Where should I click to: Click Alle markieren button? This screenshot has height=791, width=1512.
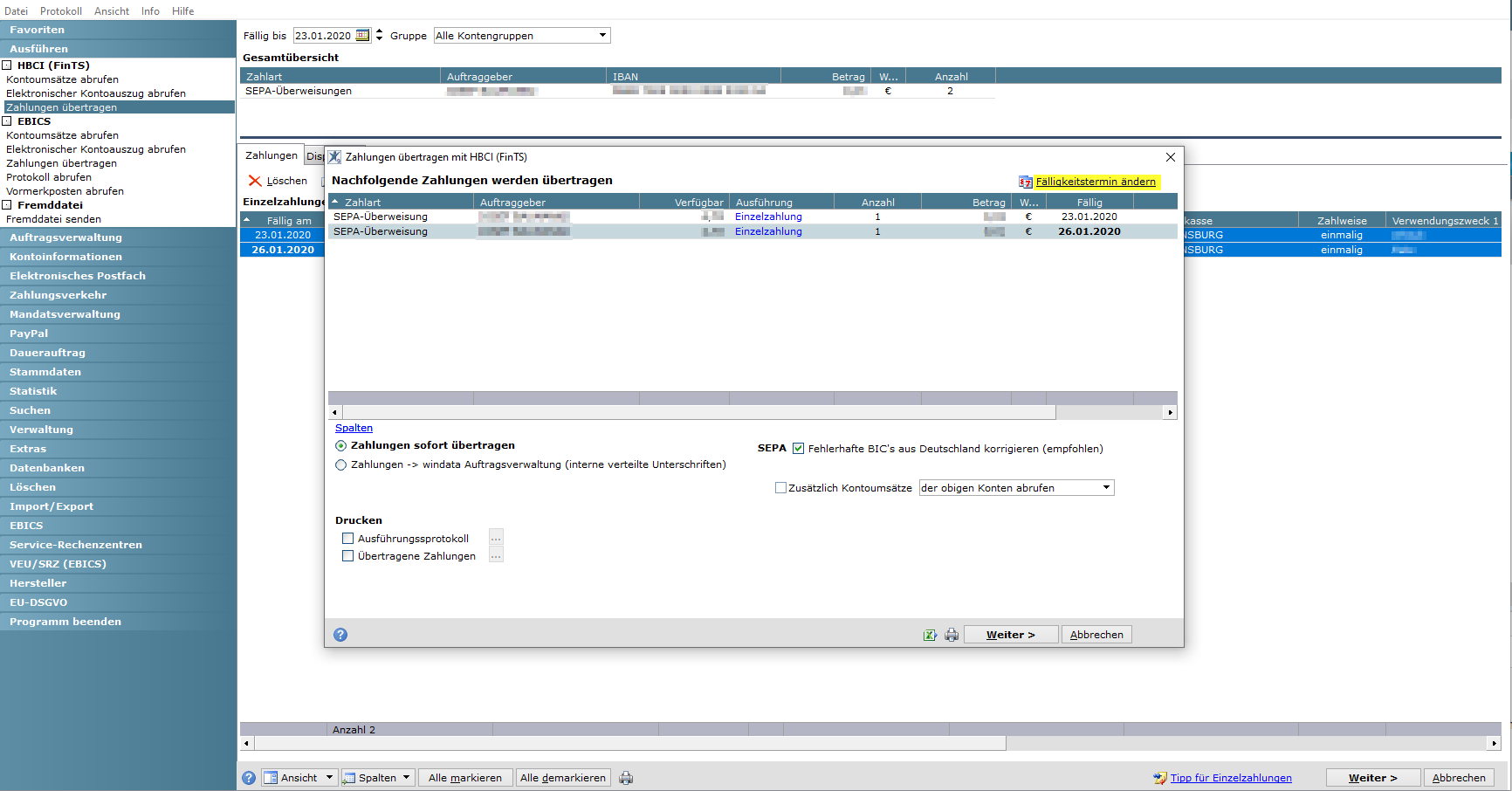pyautogui.click(x=465, y=778)
